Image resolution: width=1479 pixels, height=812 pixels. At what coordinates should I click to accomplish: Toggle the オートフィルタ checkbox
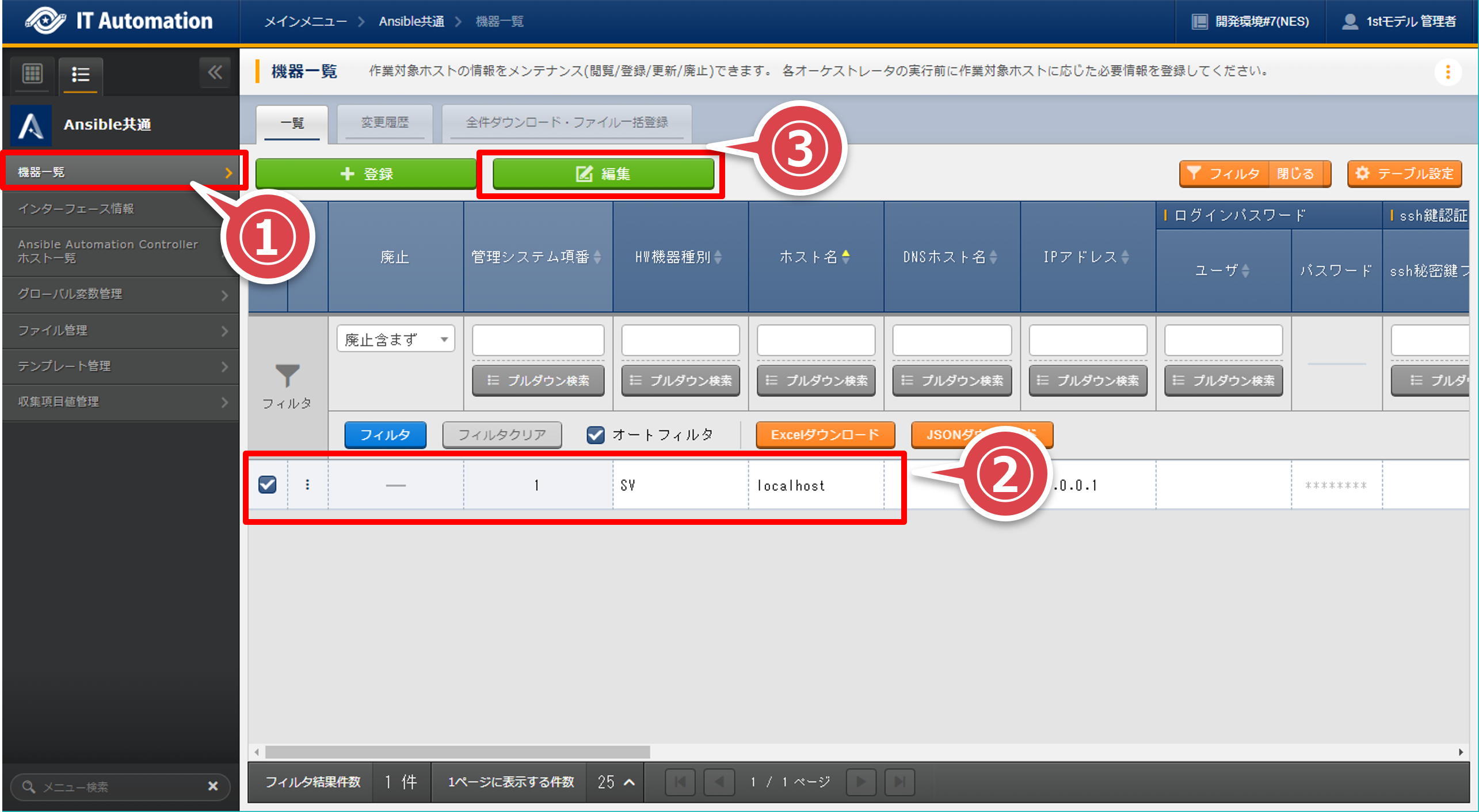coord(596,434)
